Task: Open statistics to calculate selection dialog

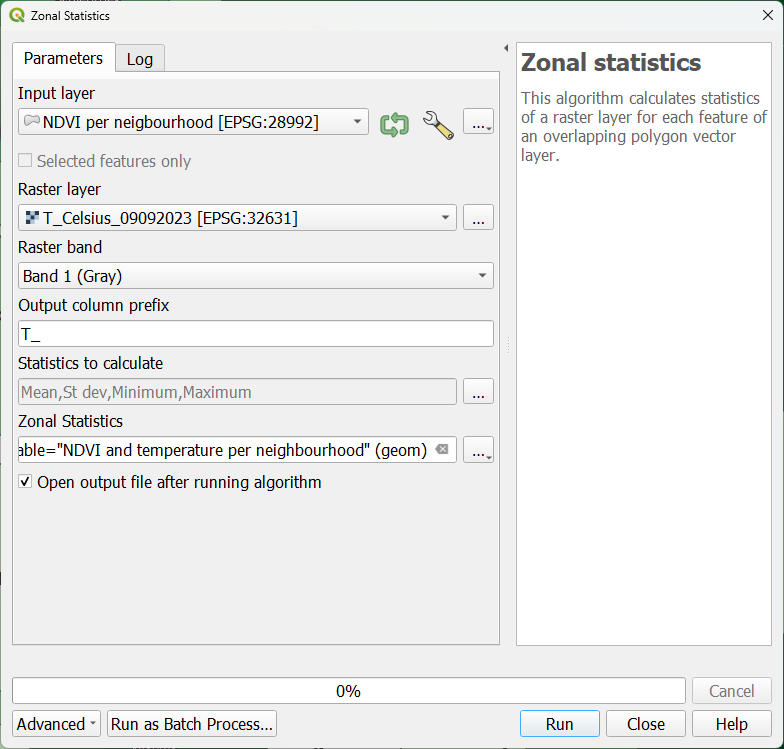Action: click(478, 392)
